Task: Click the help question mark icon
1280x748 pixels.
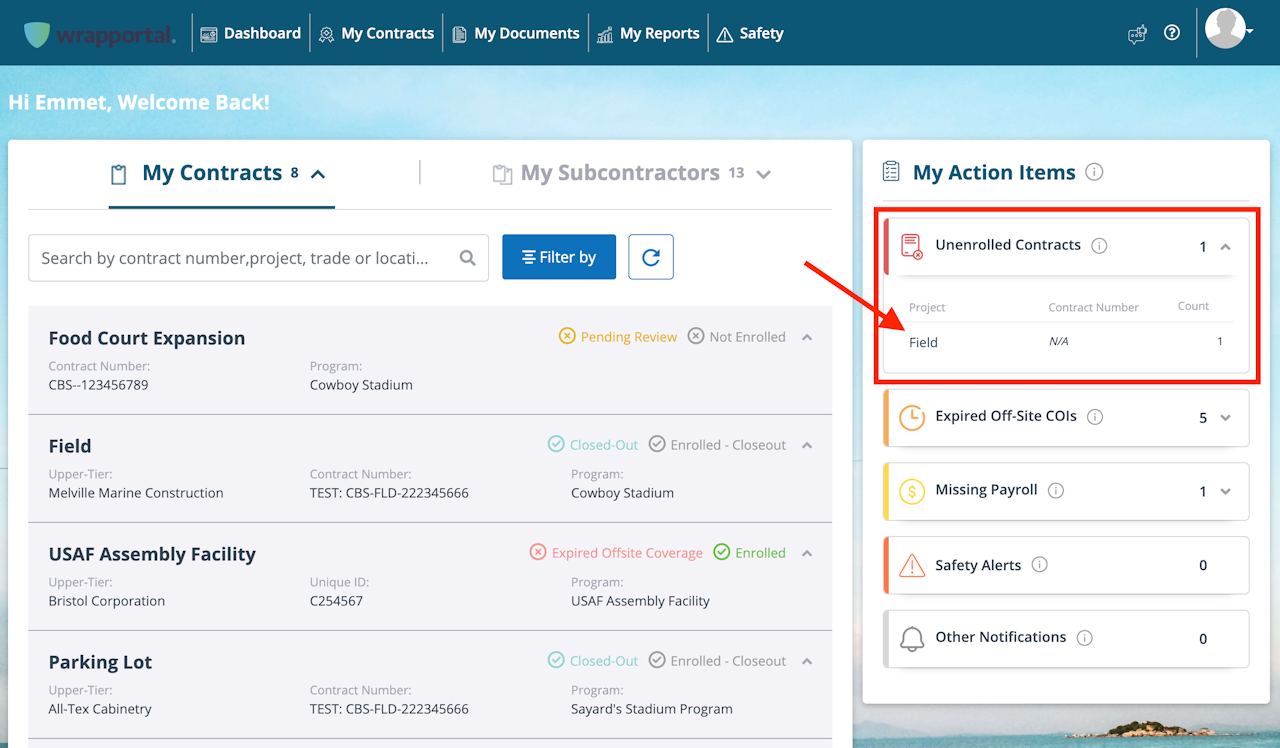Action: (1172, 33)
